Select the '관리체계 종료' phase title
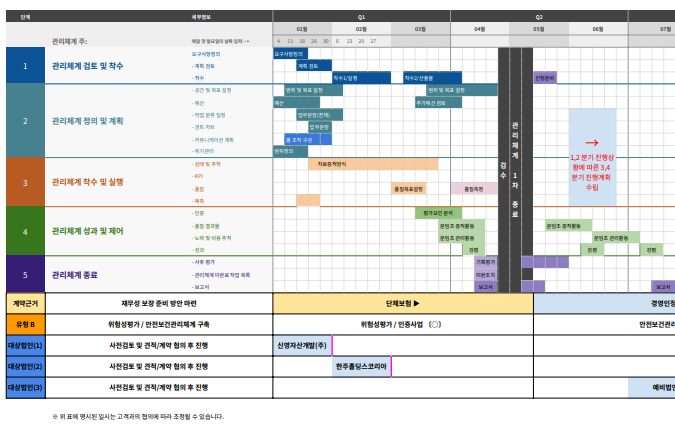The image size is (675, 432). [x=78, y=274]
